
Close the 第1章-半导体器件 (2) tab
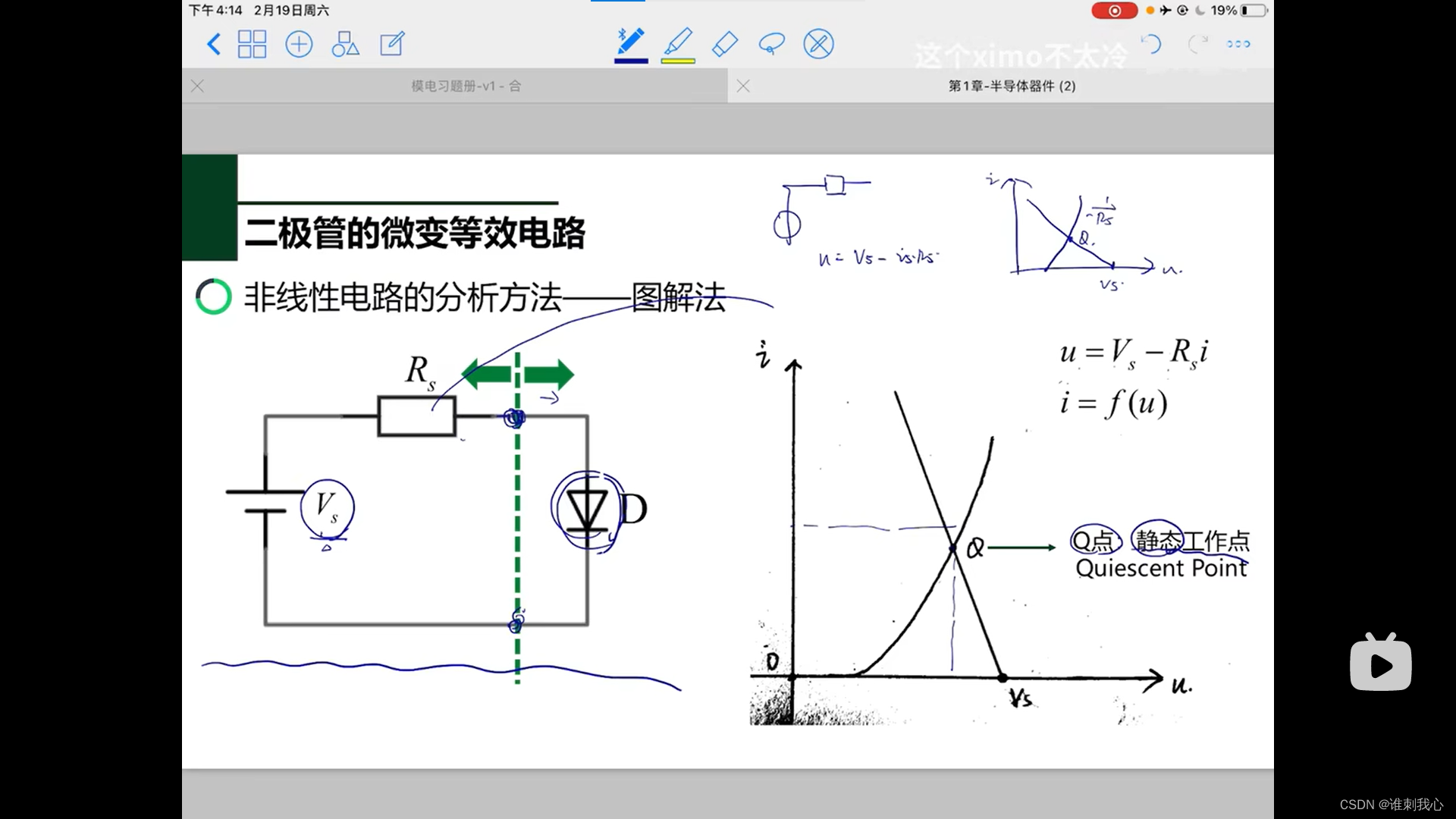tap(743, 86)
